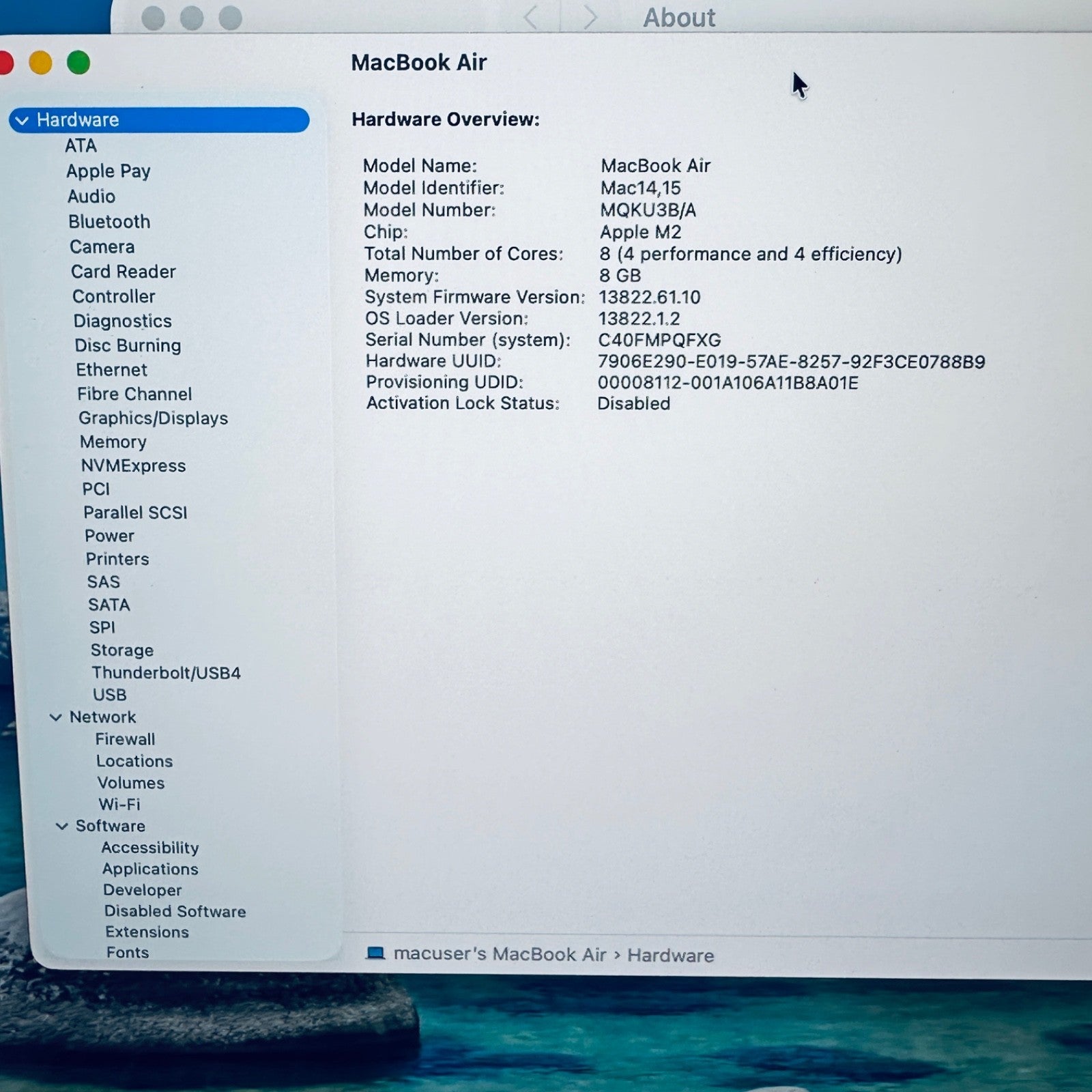
Task: Select ATA in the sidebar
Action: tap(81, 145)
